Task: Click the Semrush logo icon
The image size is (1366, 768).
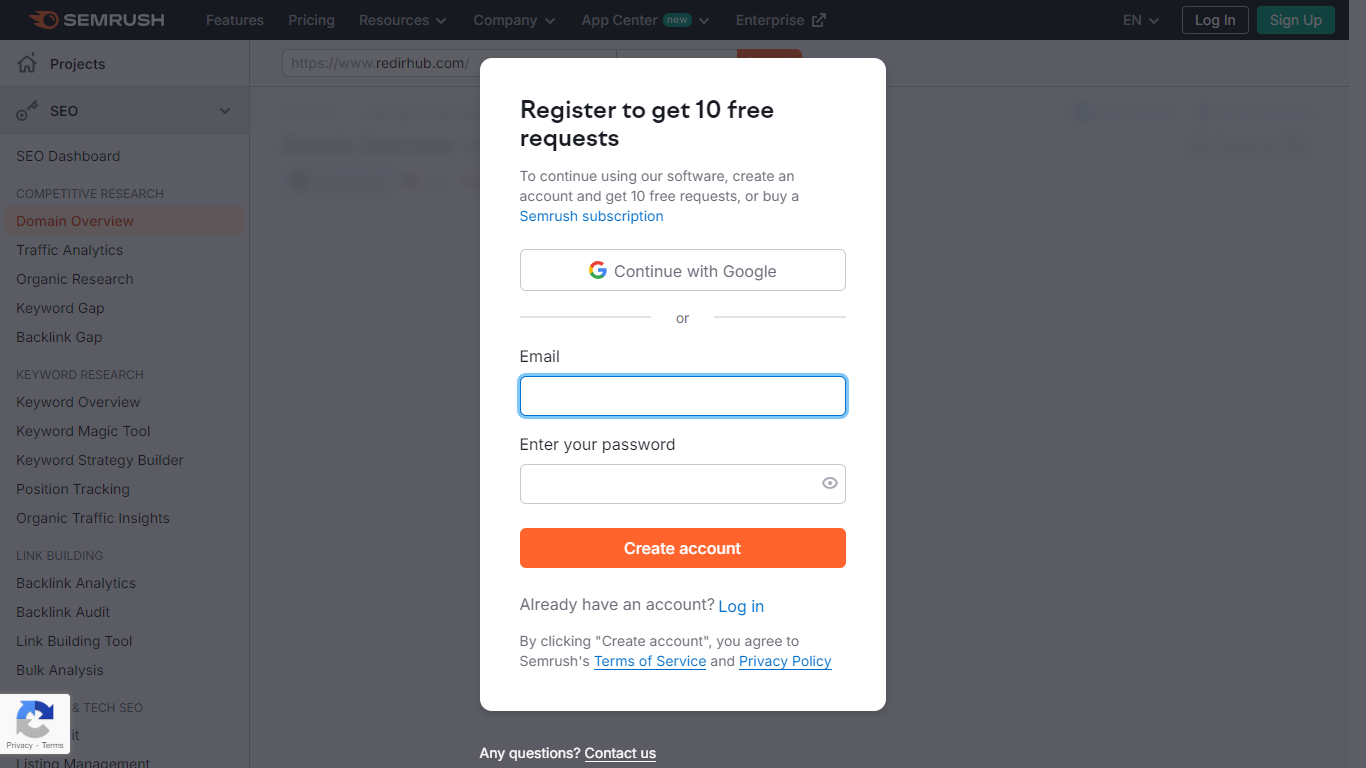Action: (42, 19)
